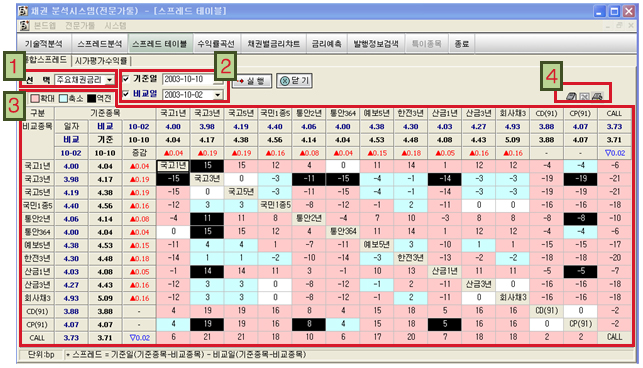Switch to the 수익률곡선 tab

216,44
